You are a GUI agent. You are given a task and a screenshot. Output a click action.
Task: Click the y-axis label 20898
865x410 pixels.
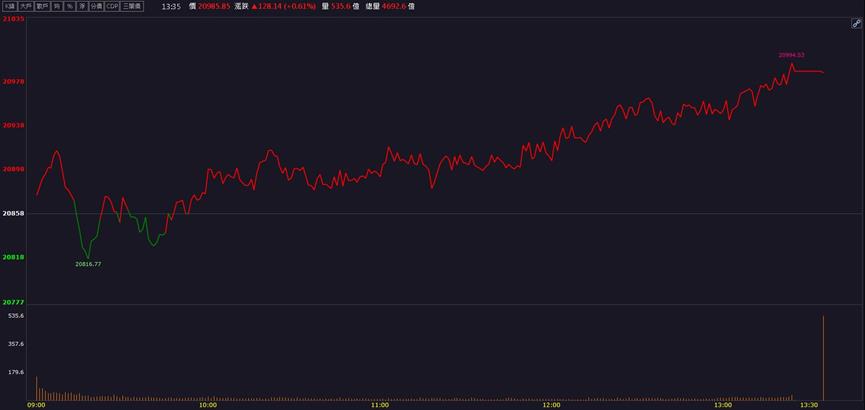(13, 169)
